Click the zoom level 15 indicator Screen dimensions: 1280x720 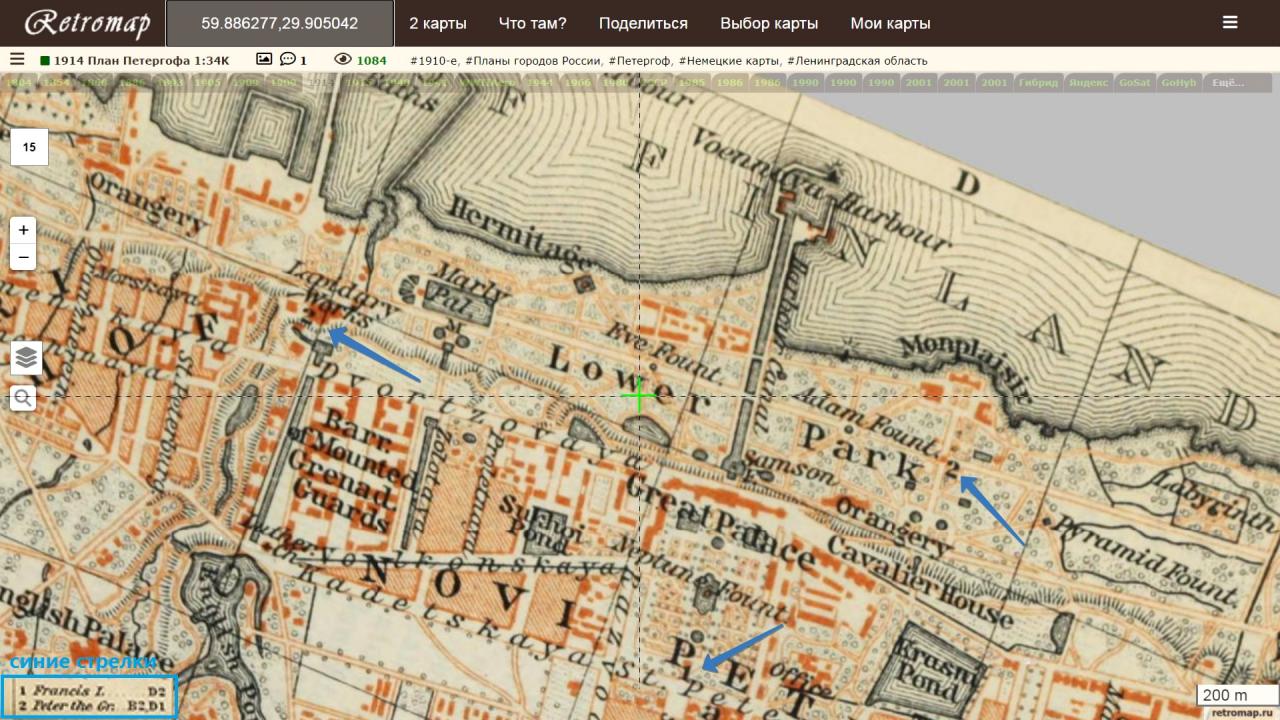coord(29,147)
